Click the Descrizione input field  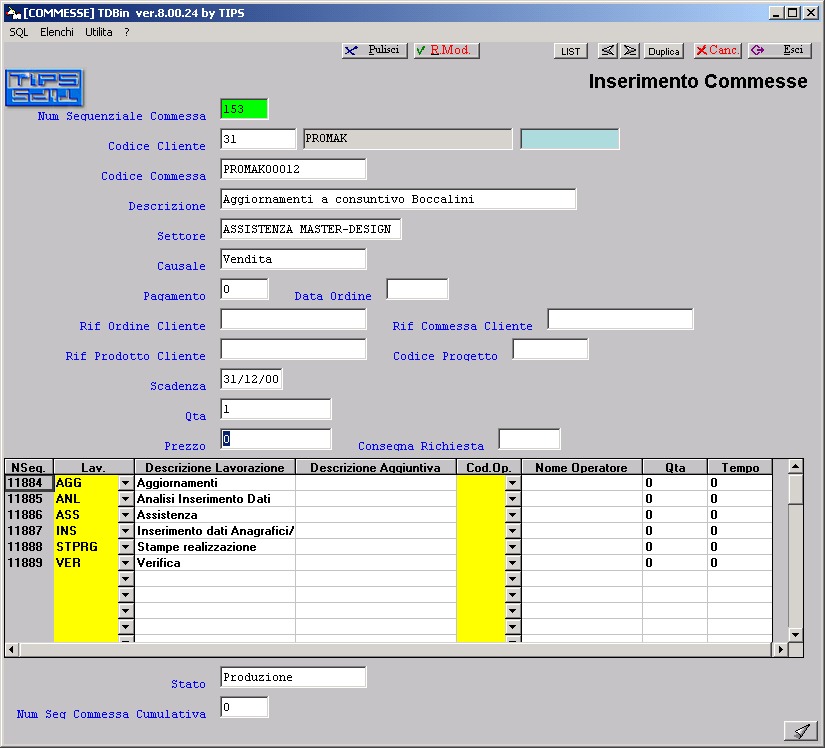click(398, 199)
